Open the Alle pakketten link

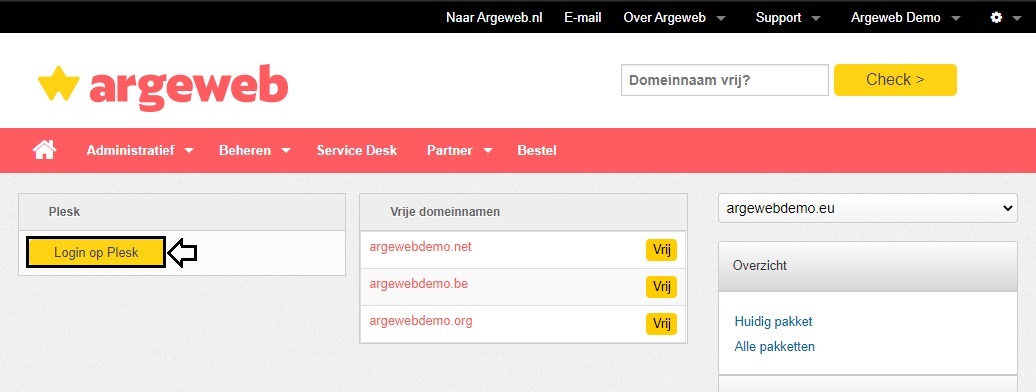coord(775,346)
